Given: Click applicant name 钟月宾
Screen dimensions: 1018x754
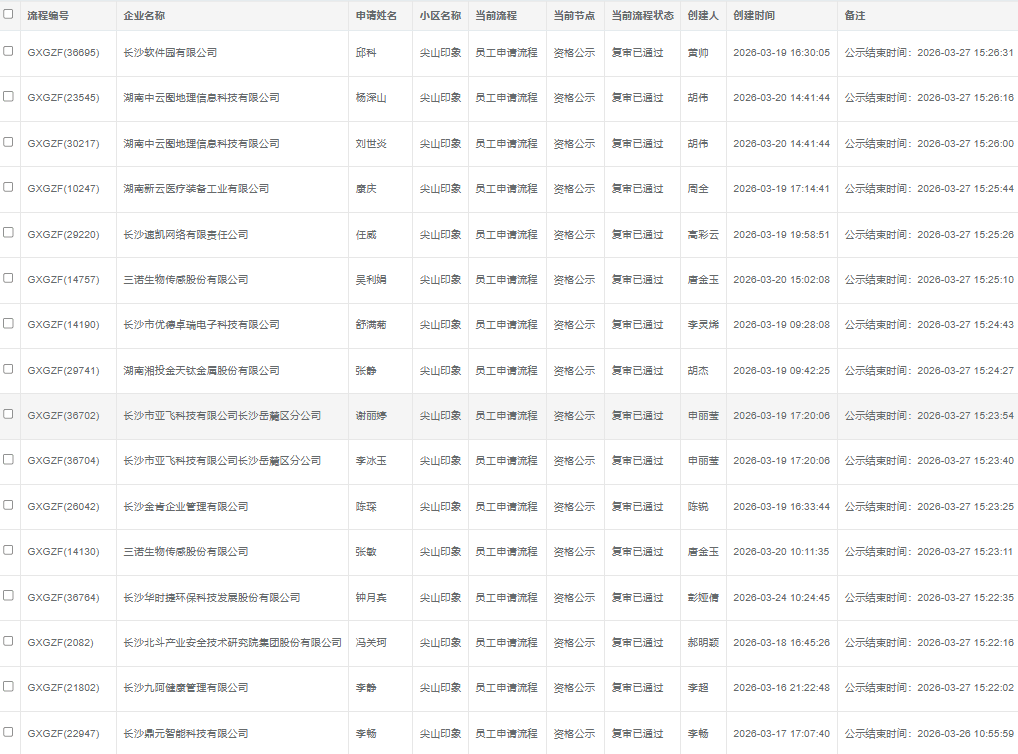Looking at the screenshot, I should (x=371, y=597).
